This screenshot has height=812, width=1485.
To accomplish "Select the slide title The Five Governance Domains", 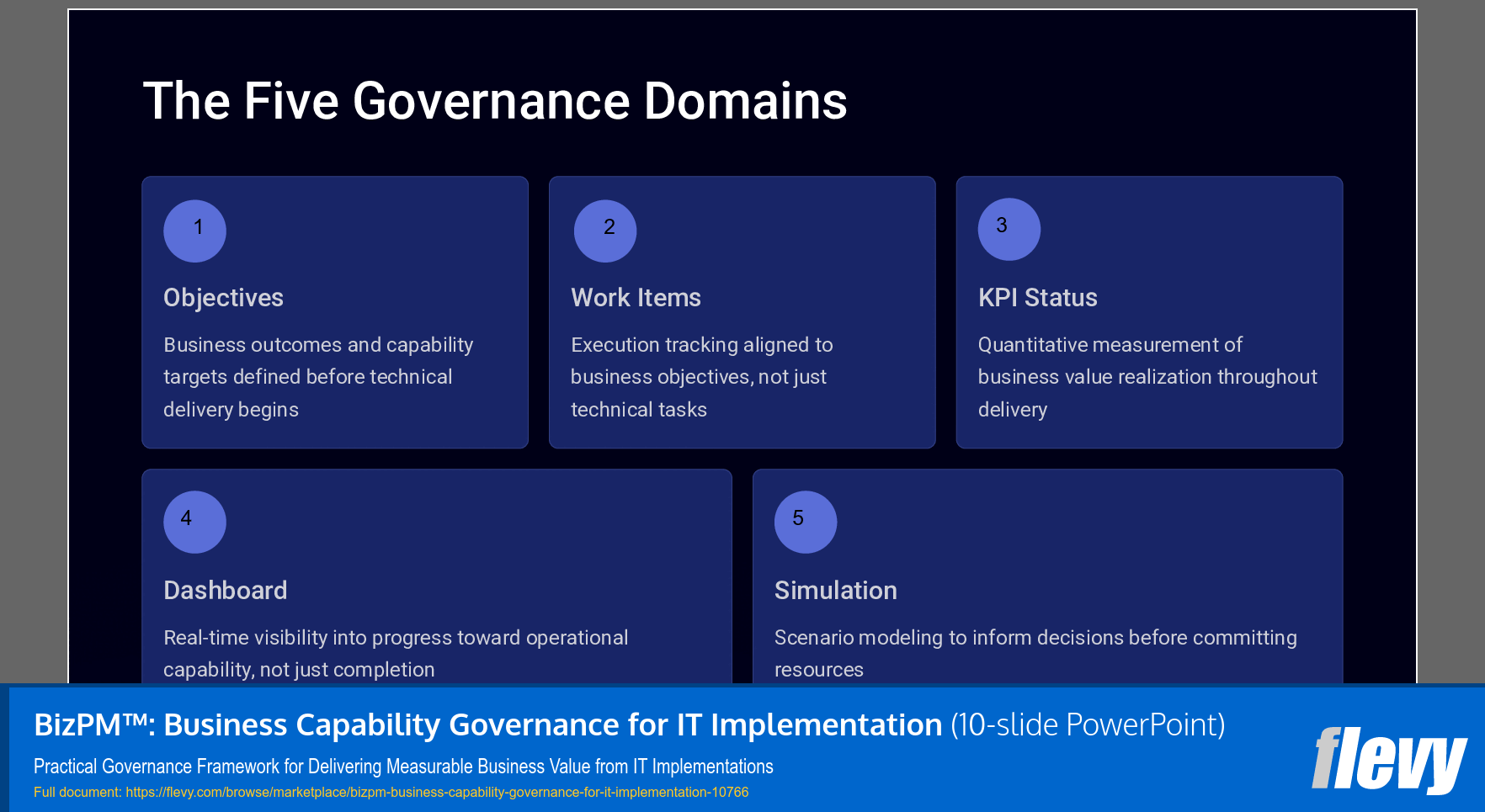I will [x=495, y=101].
